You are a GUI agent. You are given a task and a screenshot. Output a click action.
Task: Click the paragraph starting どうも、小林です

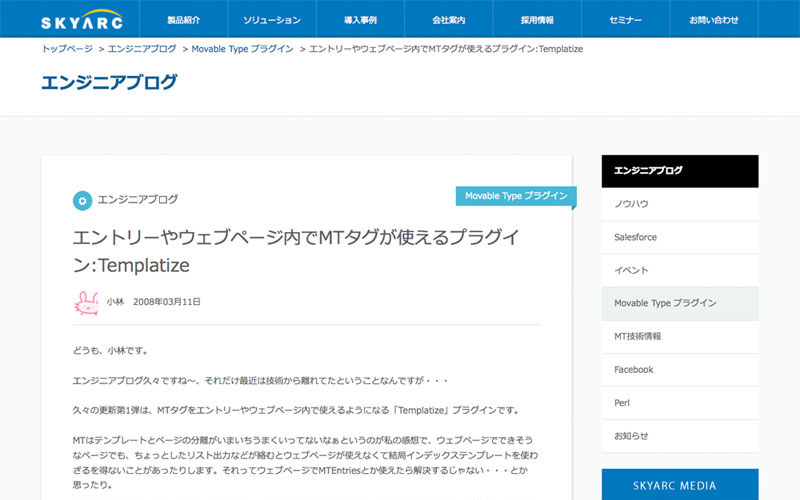pos(111,351)
